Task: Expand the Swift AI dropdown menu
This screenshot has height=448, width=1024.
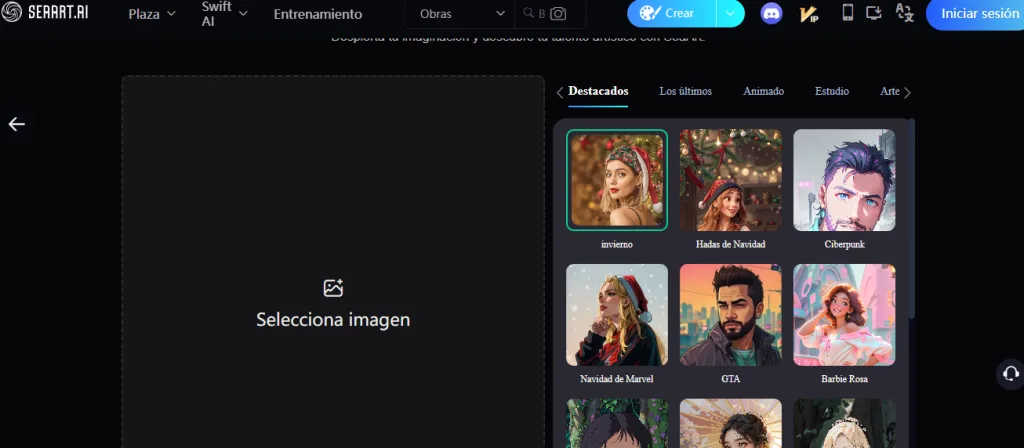Action: 224,14
